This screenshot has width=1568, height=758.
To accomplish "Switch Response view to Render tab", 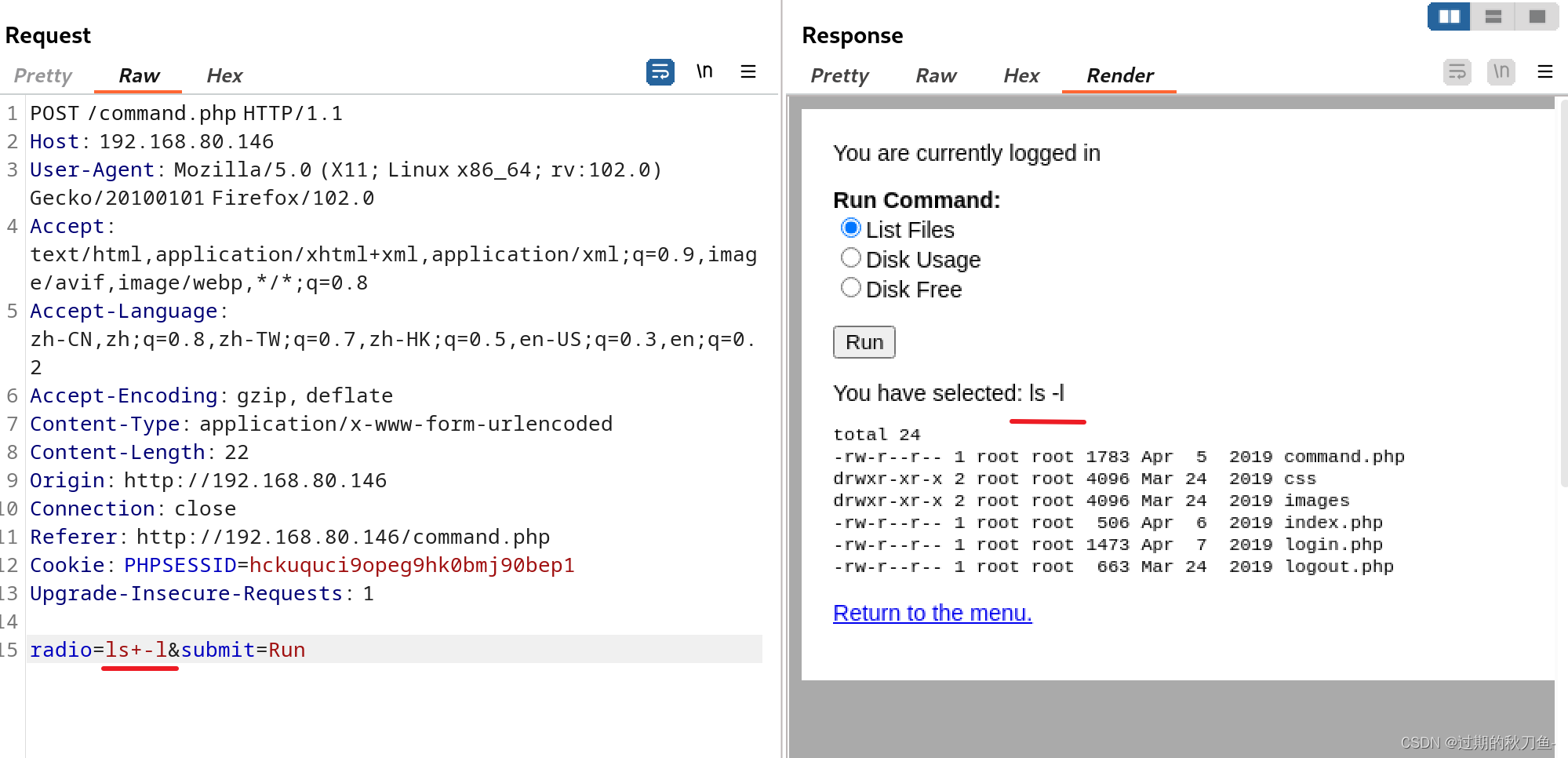I will [x=1119, y=75].
